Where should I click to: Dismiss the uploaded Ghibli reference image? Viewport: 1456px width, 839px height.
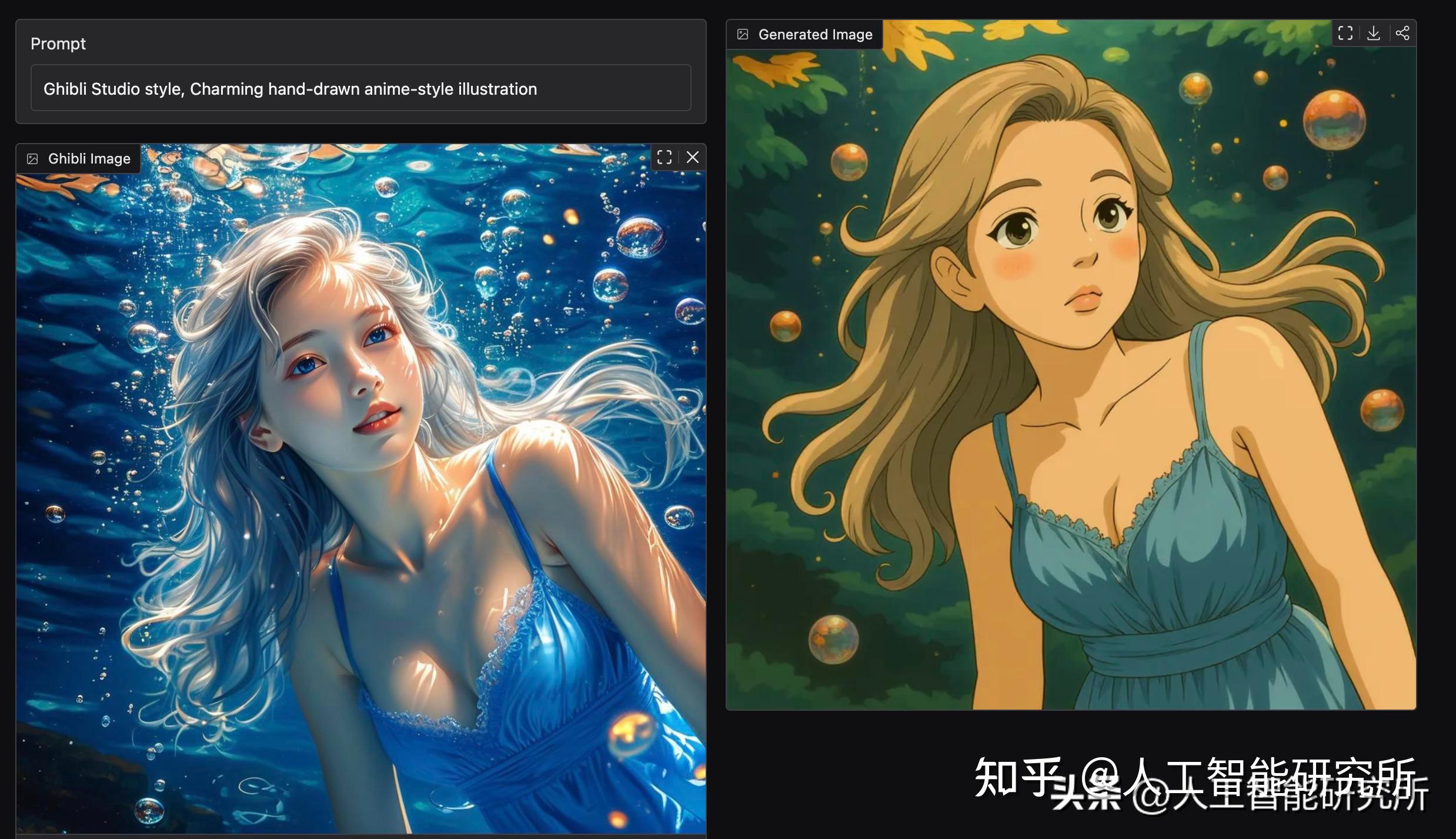(693, 157)
